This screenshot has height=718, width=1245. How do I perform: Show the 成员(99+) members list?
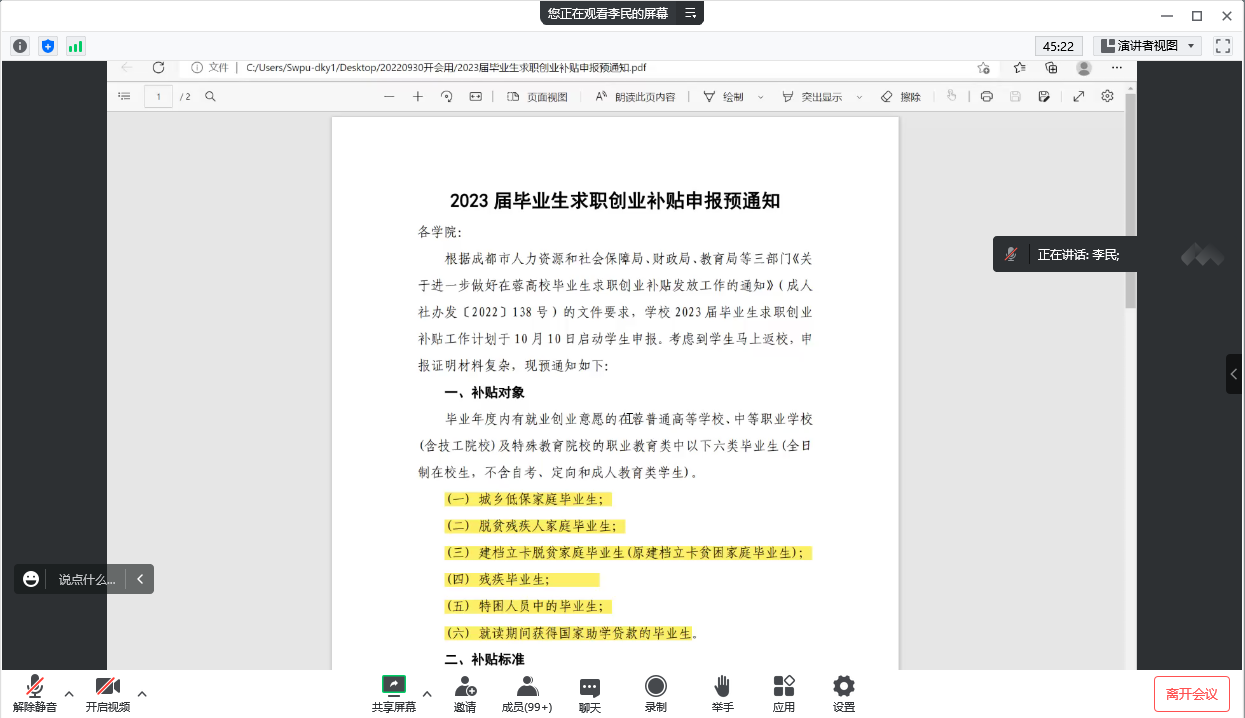[x=527, y=693]
